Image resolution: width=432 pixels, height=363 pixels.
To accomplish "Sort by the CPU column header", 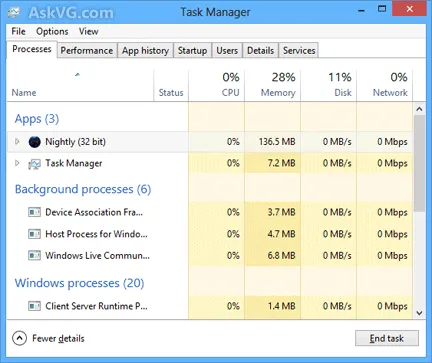I will point(217,85).
